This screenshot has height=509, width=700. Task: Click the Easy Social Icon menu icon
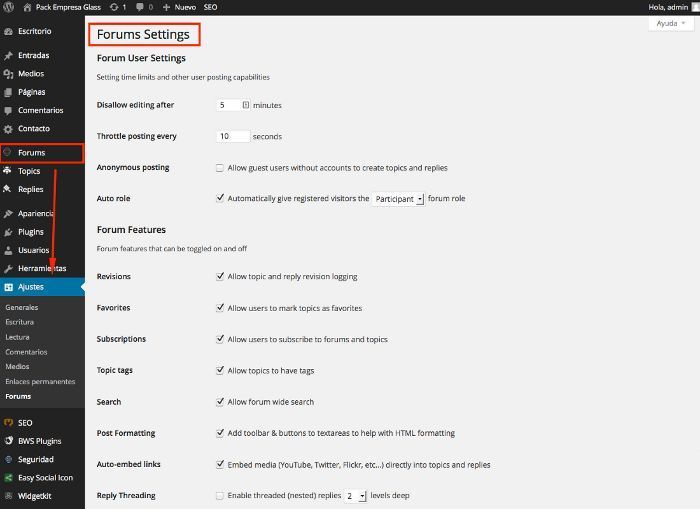pos(8,478)
